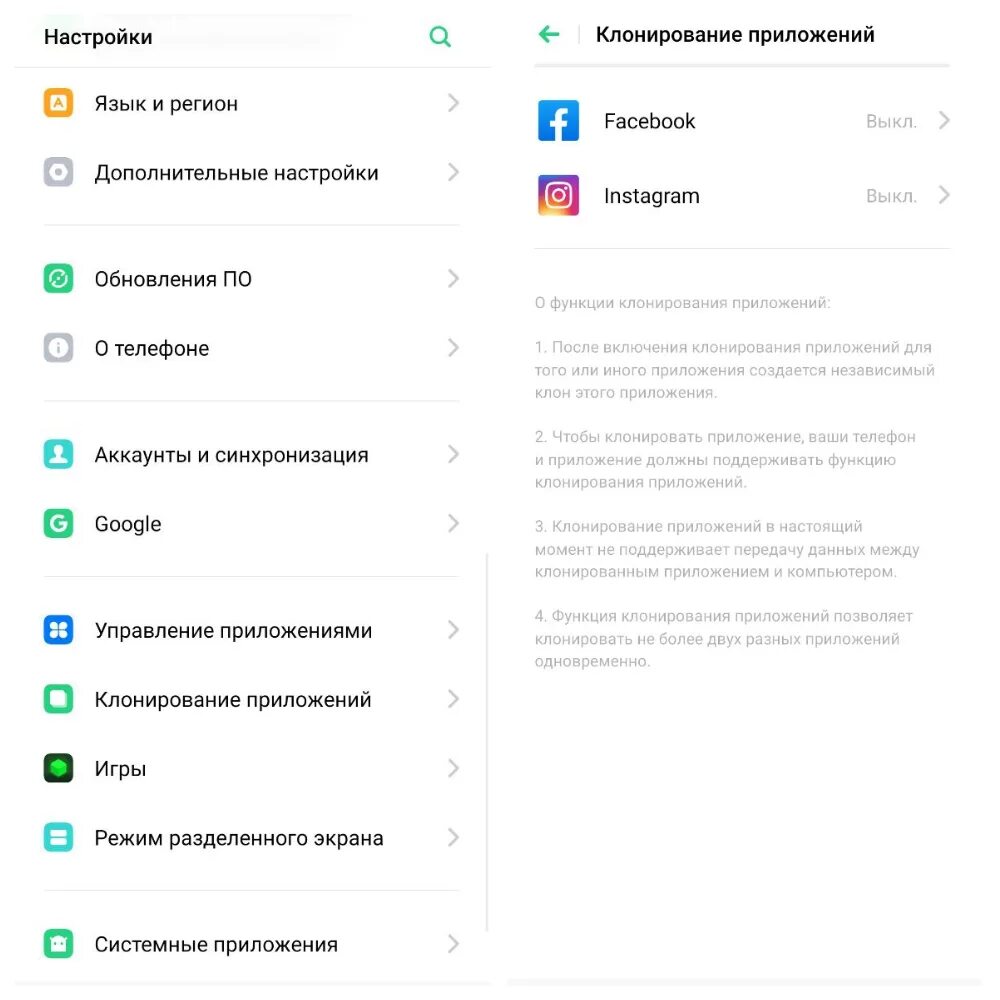The image size is (1000, 1000).
Task: Tap the dark Игры cube icon
Action: tap(58, 768)
